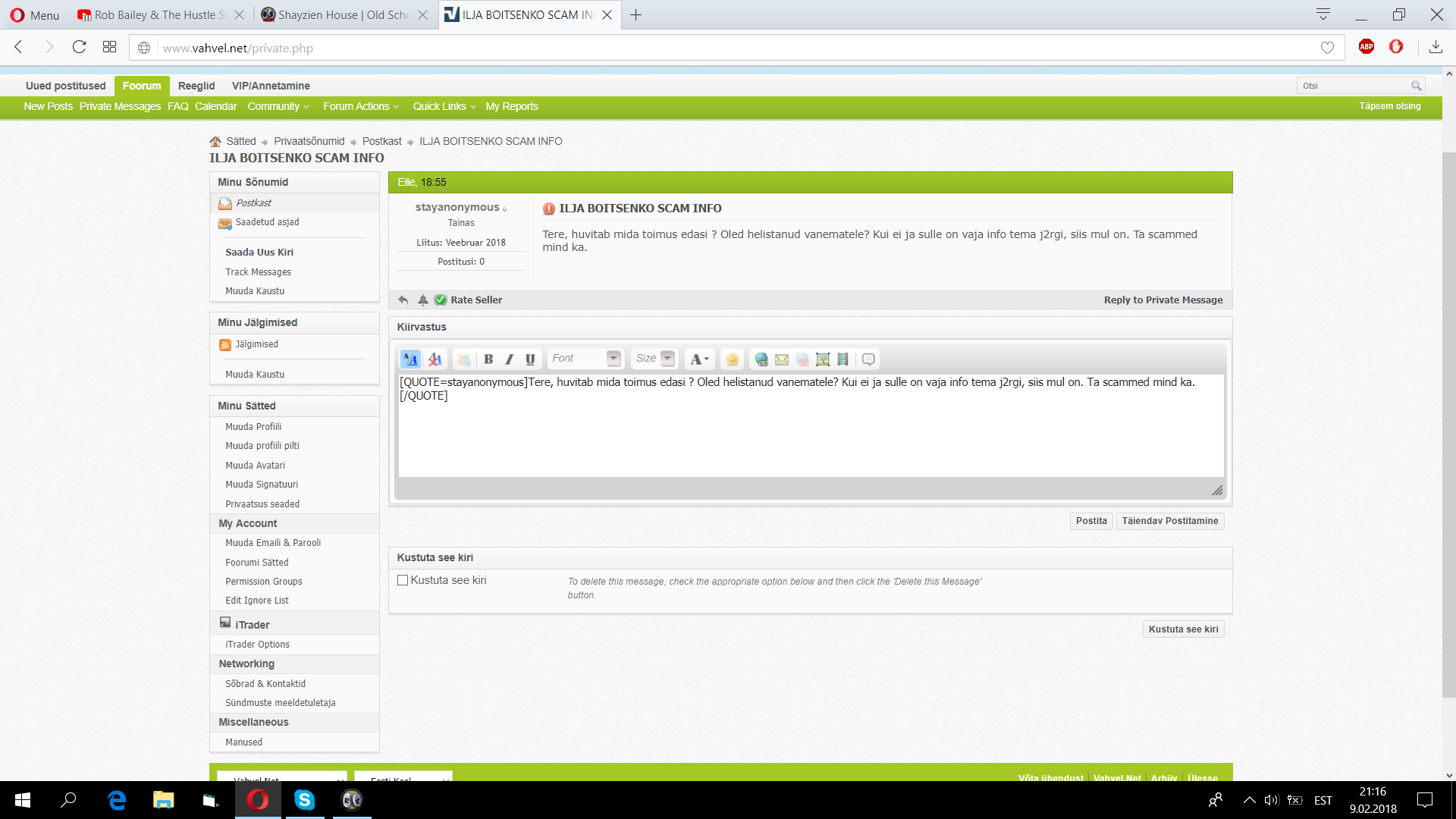
Task: Click the heart bookmark icon in address bar
Action: tap(1327, 48)
